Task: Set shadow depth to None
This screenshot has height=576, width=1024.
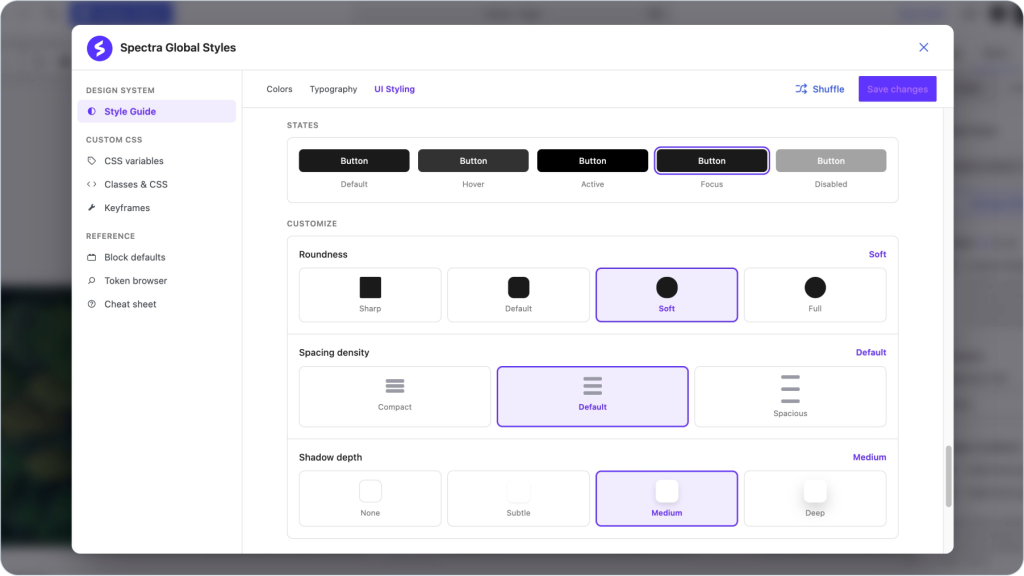Action: coord(370,498)
